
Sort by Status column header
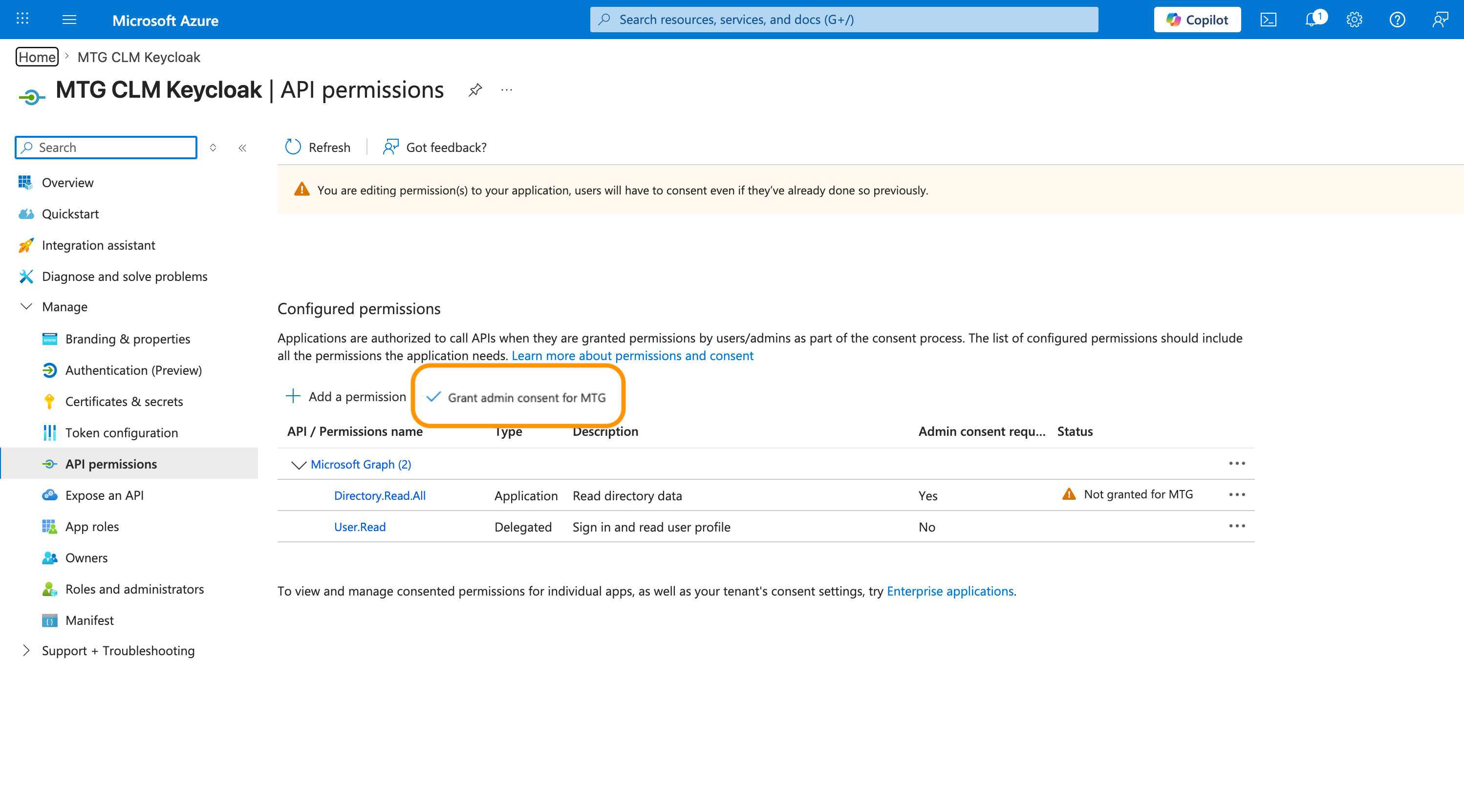pos(1075,431)
